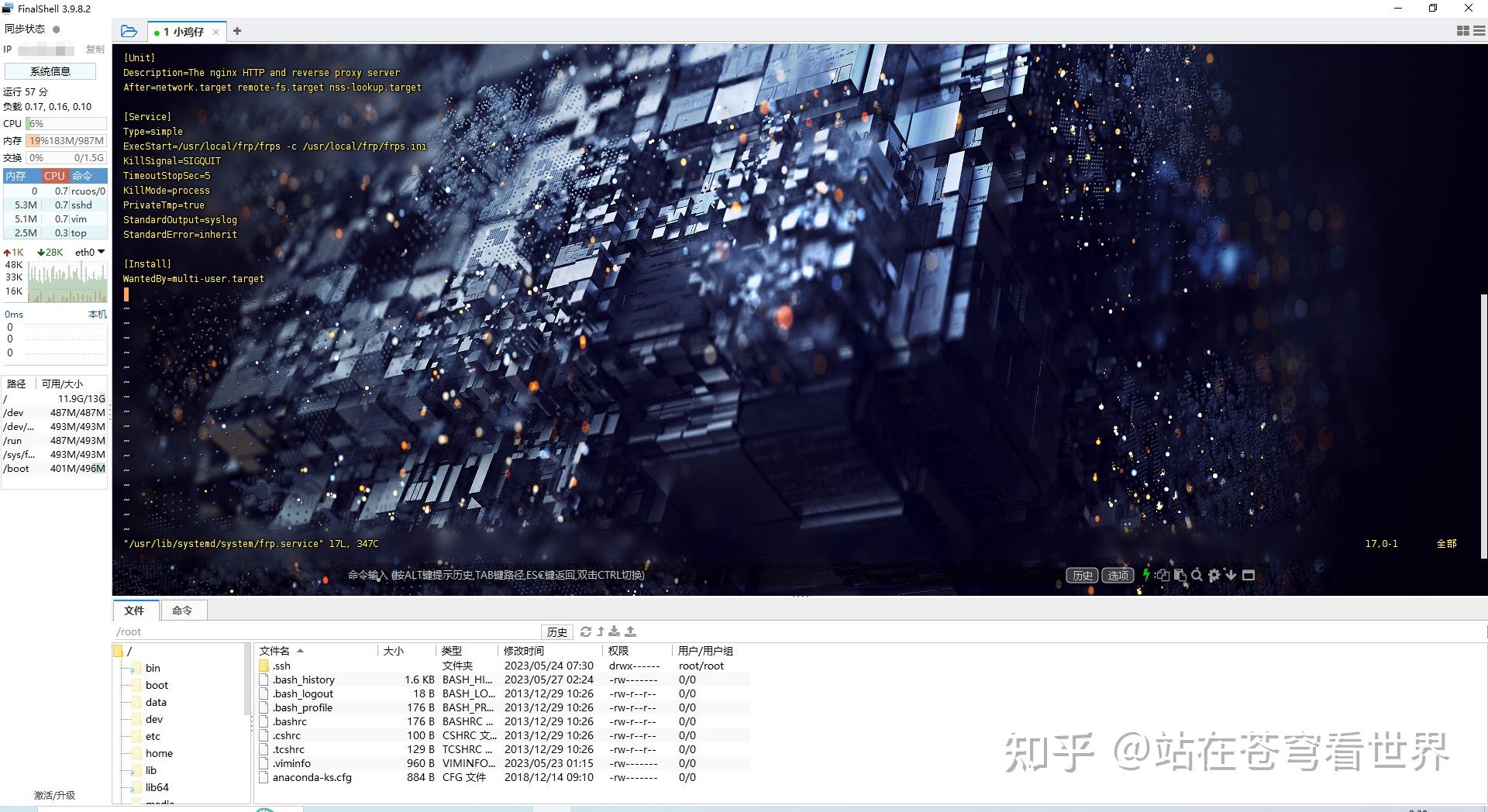This screenshot has width=1488, height=812.
Task: Sort files by 大小 column header
Action: 407,651
